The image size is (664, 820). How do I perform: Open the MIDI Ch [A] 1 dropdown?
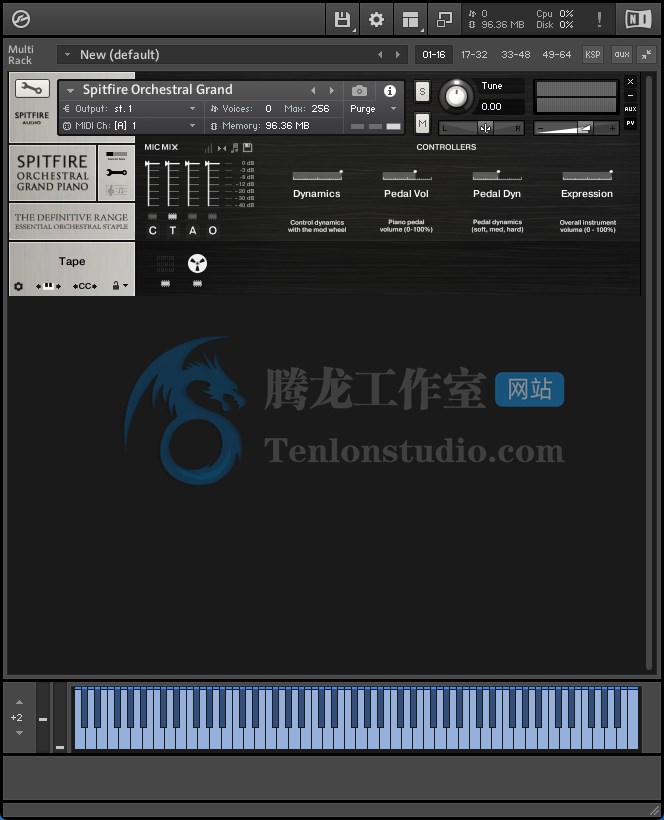tap(129, 126)
